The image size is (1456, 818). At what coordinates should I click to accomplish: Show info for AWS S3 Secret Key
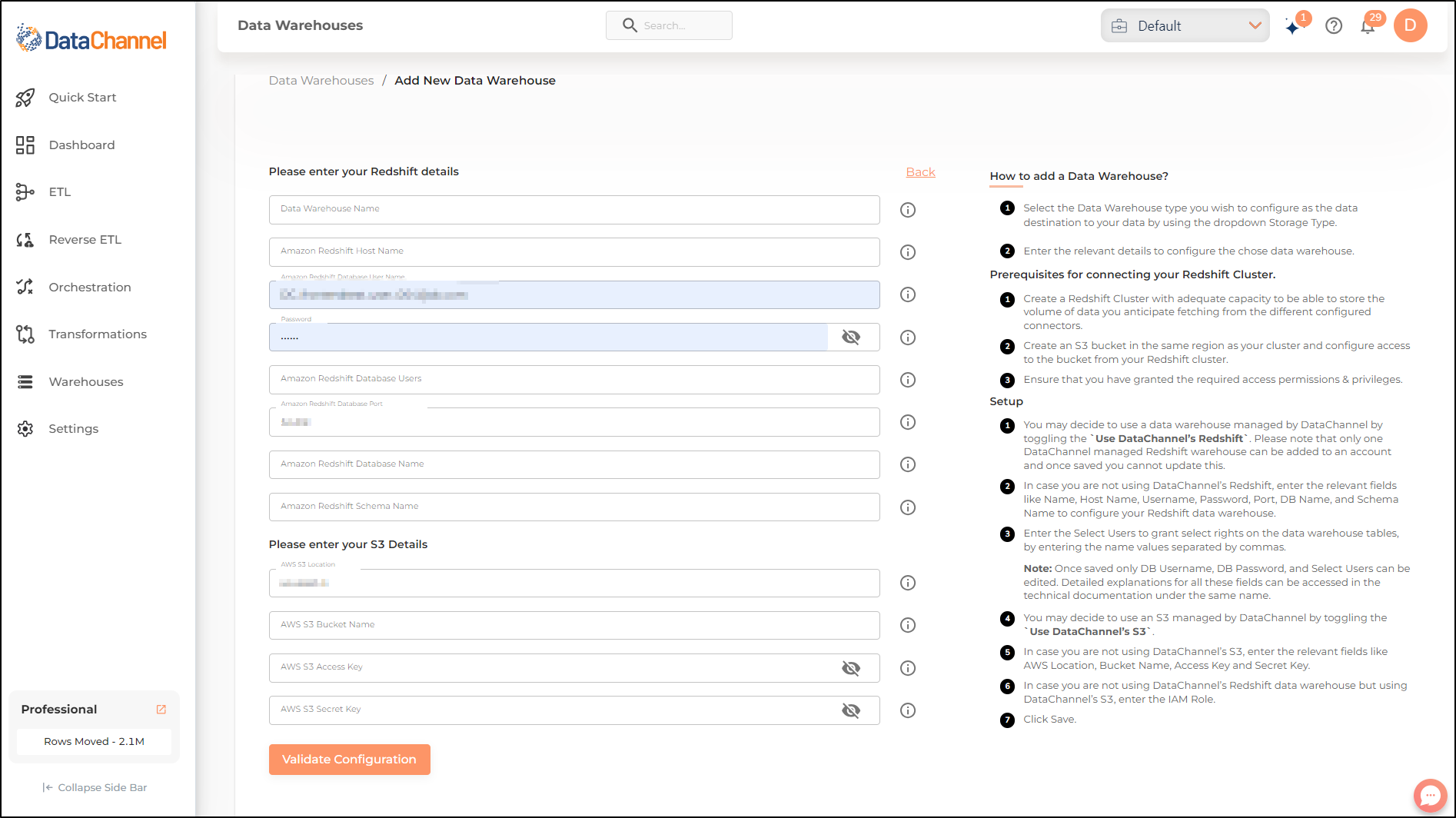coord(908,710)
